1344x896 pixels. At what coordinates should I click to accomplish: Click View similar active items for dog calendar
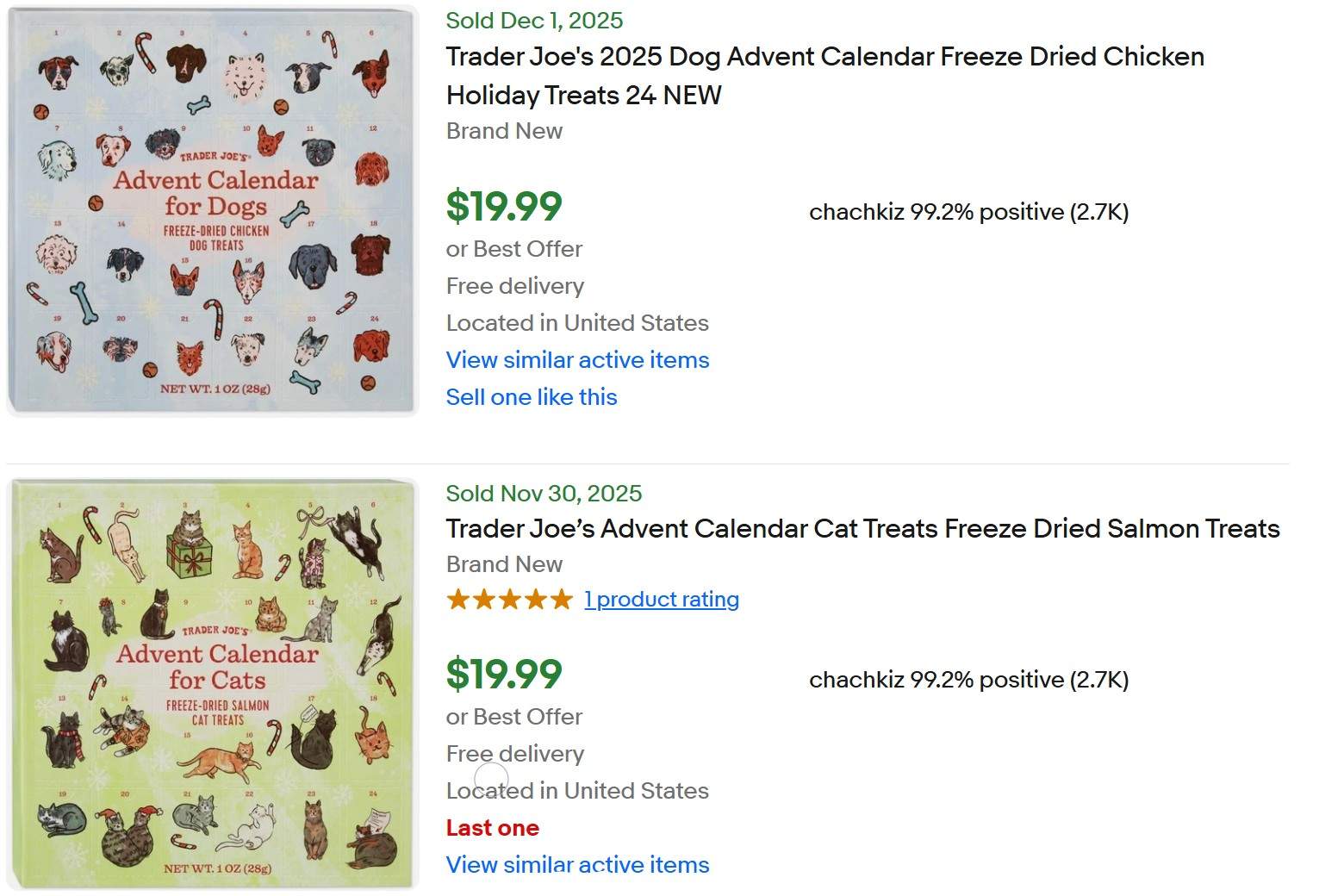tap(577, 360)
